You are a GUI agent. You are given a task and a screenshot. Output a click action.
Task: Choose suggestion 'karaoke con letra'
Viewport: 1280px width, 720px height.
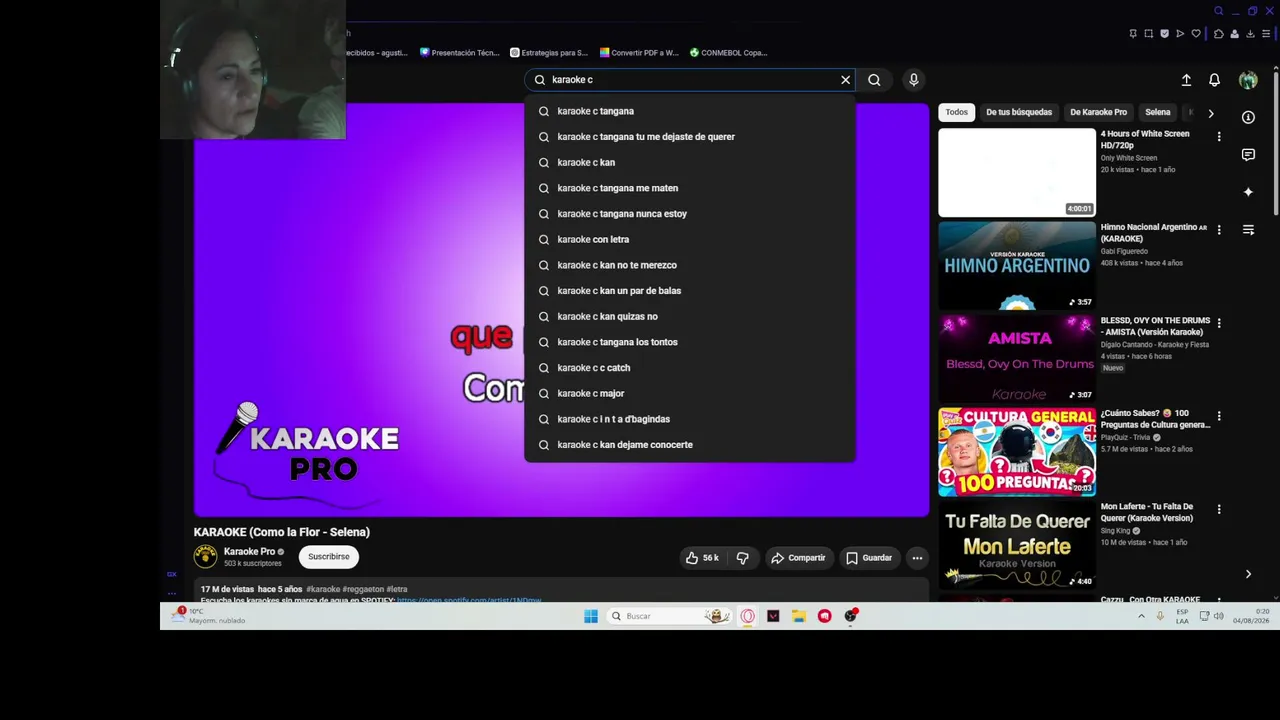[x=690, y=239]
